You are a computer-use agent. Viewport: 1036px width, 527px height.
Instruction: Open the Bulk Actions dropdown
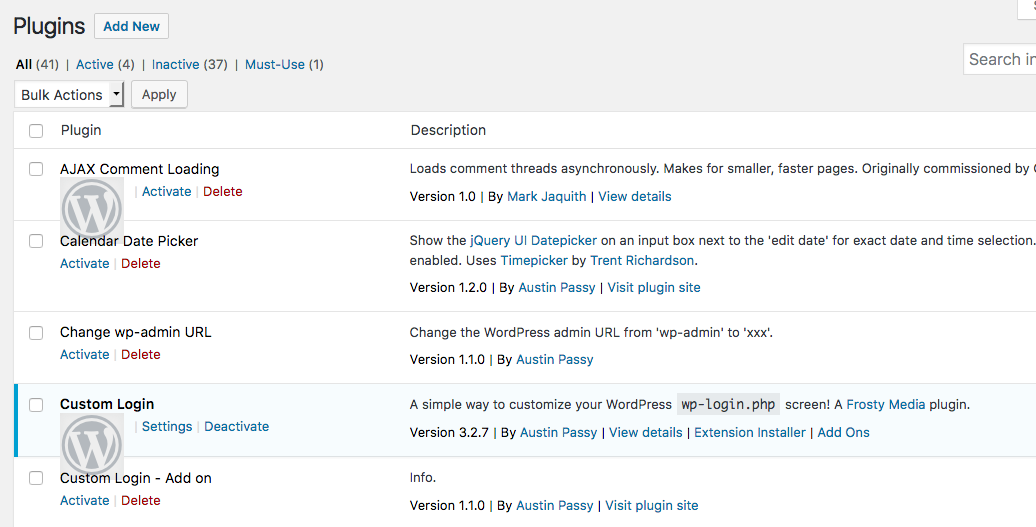click(x=69, y=94)
